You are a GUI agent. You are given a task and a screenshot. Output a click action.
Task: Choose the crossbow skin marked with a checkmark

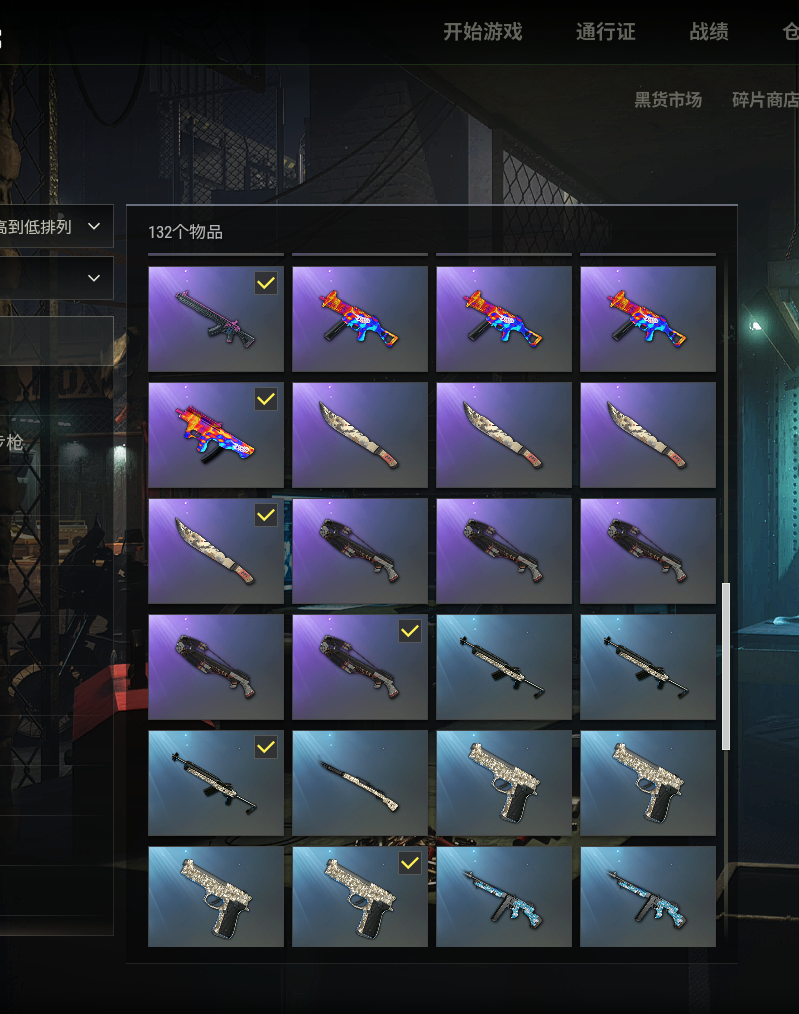coord(359,667)
